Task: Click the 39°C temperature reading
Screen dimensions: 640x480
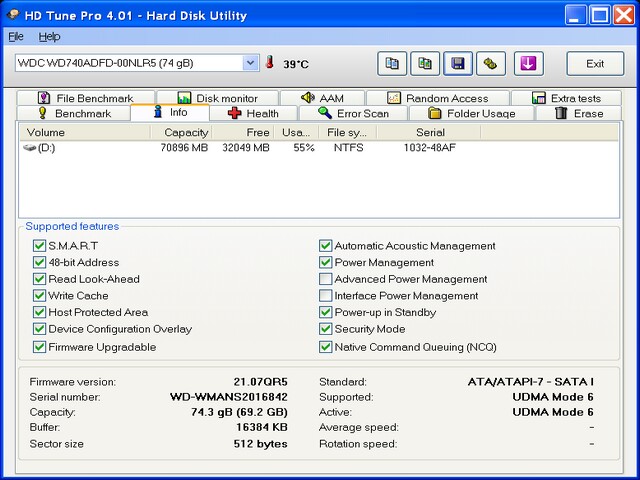Action: point(296,64)
